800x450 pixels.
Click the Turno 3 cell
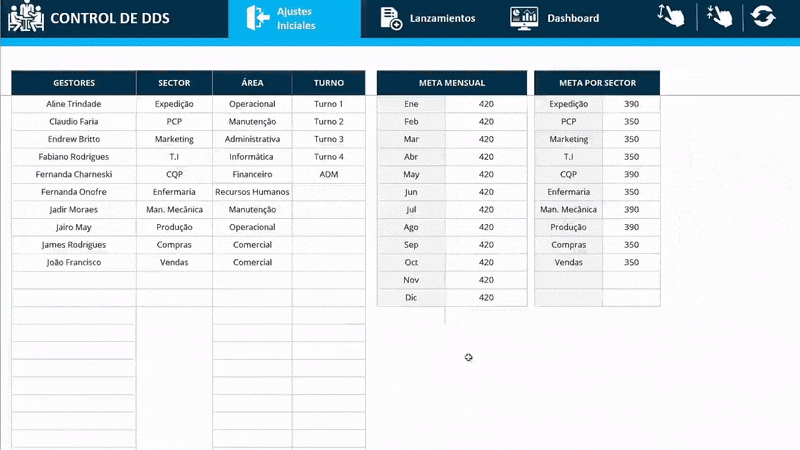(328, 139)
